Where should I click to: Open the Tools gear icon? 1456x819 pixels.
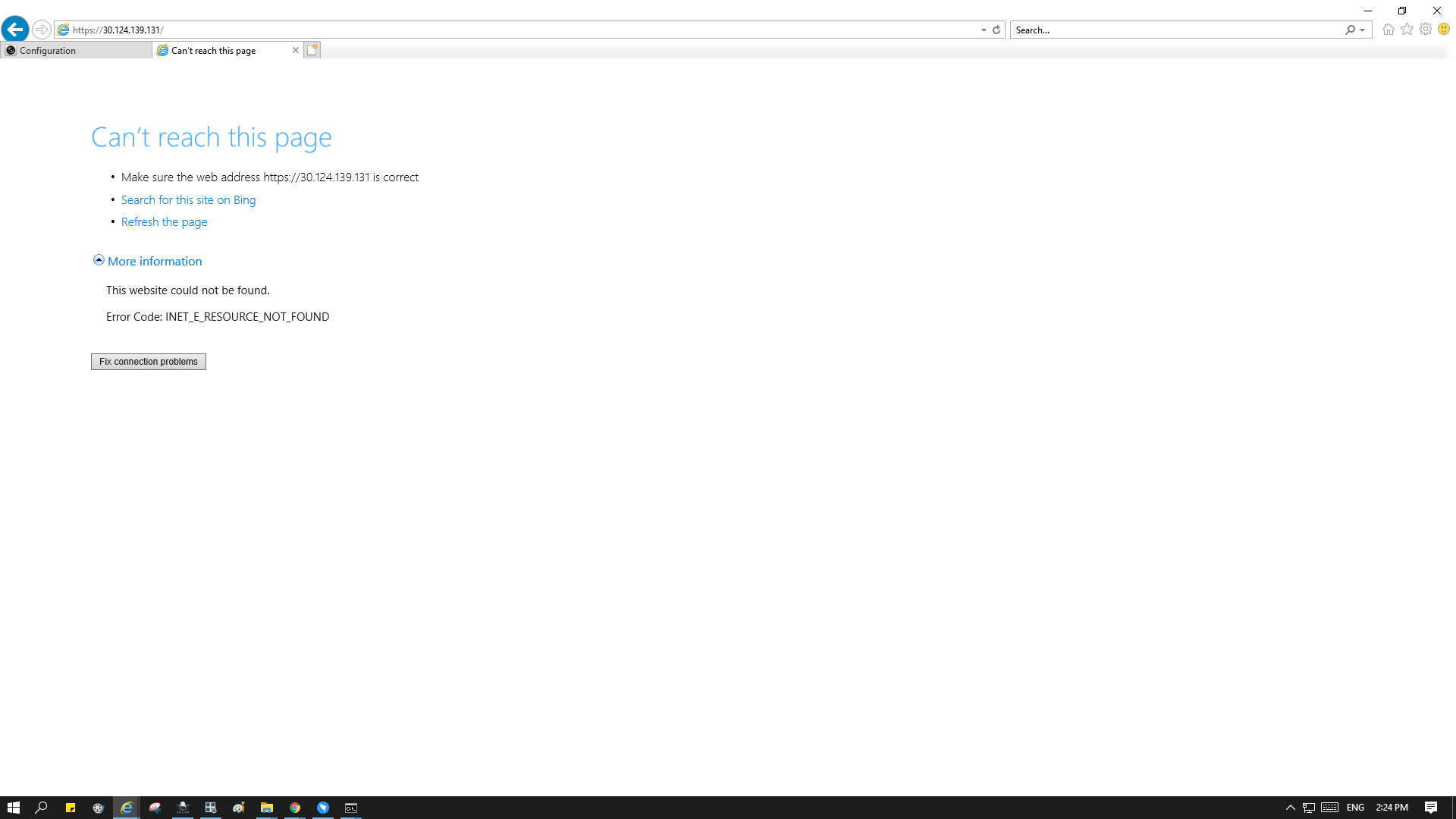[x=1426, y=30]
